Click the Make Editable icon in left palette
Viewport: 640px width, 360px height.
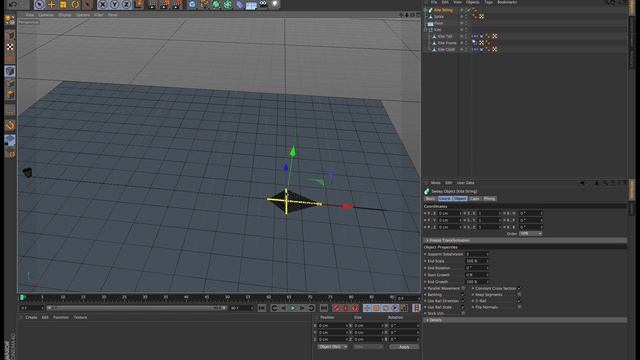pos(10,20)
